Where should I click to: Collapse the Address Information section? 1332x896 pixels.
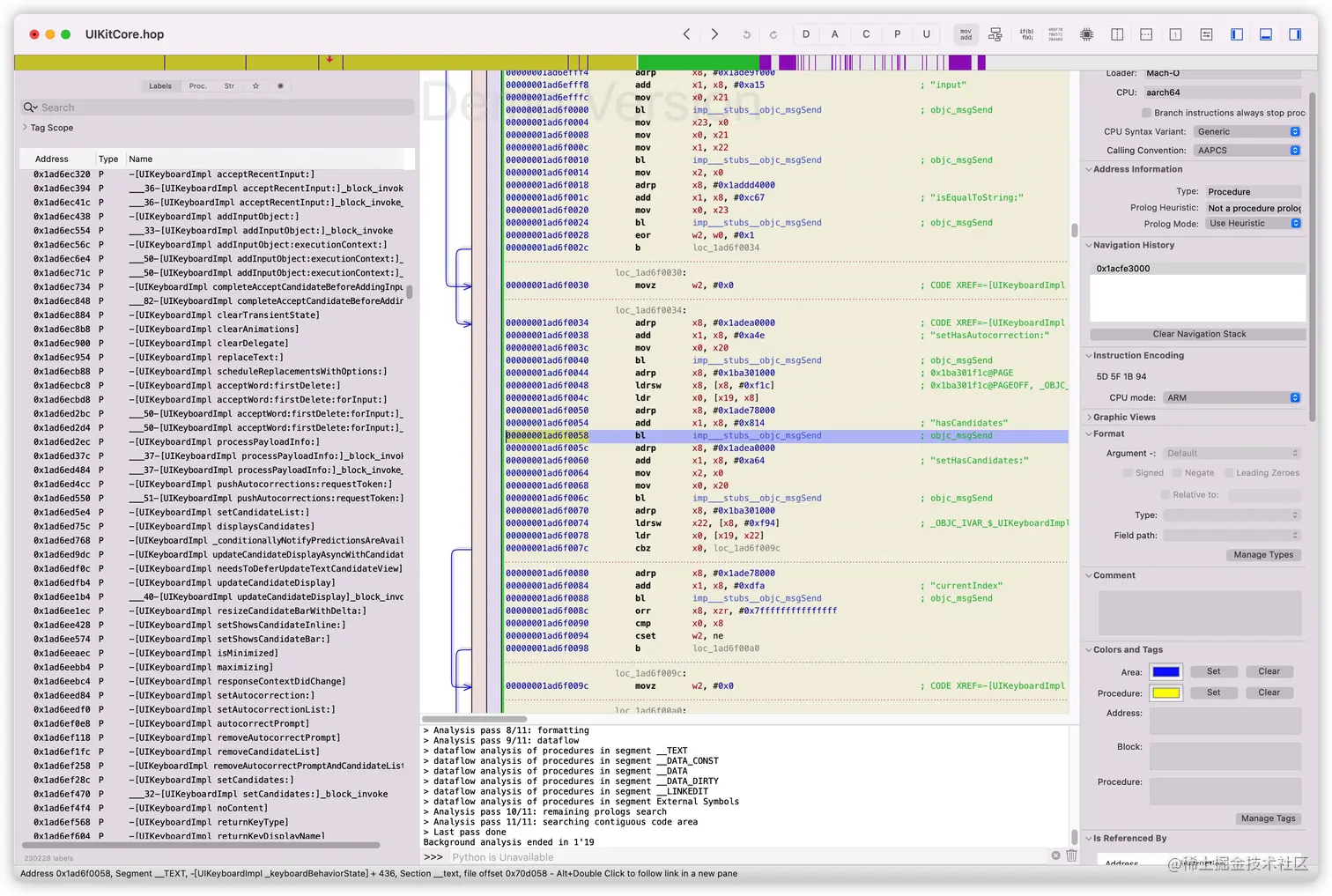1089,169
